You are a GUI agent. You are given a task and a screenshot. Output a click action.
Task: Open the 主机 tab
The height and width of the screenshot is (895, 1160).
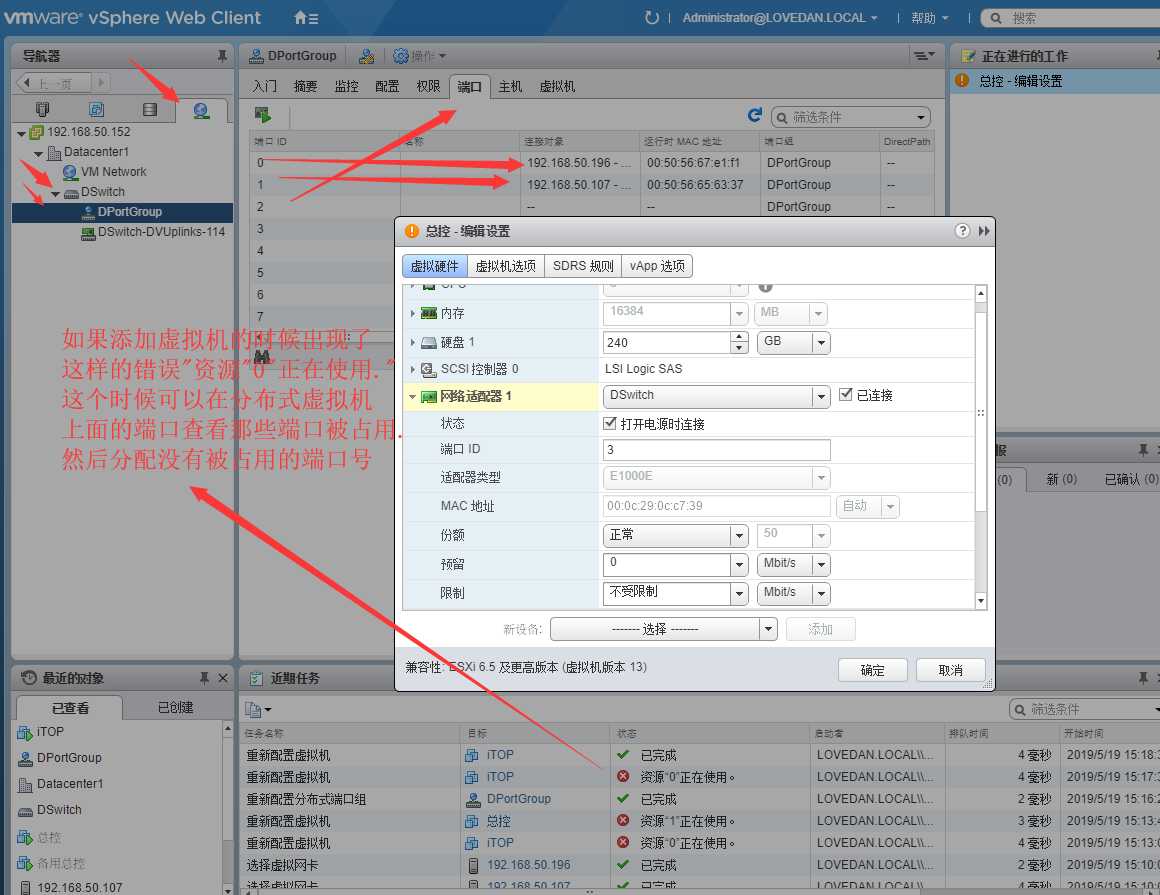[510, 87]
